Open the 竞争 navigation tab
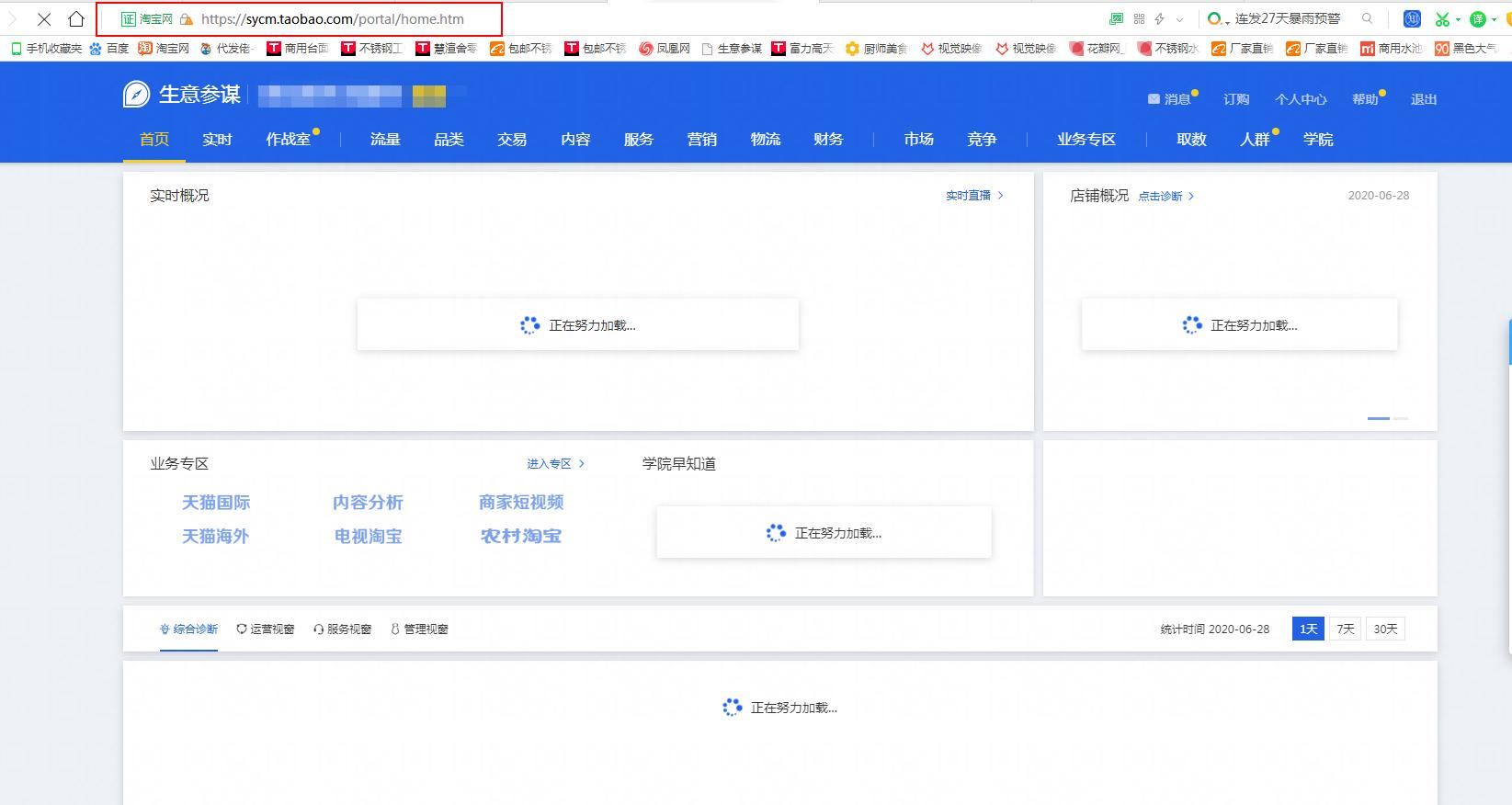This screenshot has height=805, width=1512. 982,140
